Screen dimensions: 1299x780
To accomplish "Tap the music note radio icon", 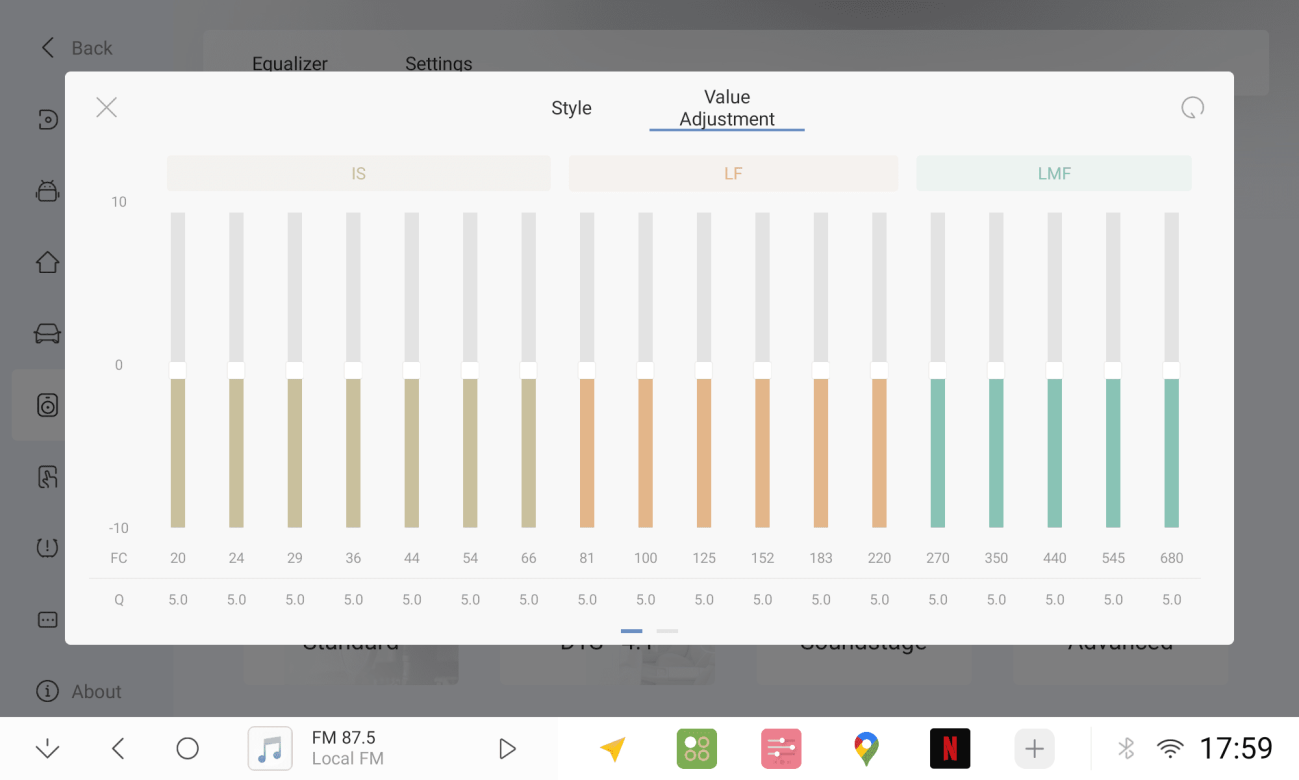I will [270, 748].
